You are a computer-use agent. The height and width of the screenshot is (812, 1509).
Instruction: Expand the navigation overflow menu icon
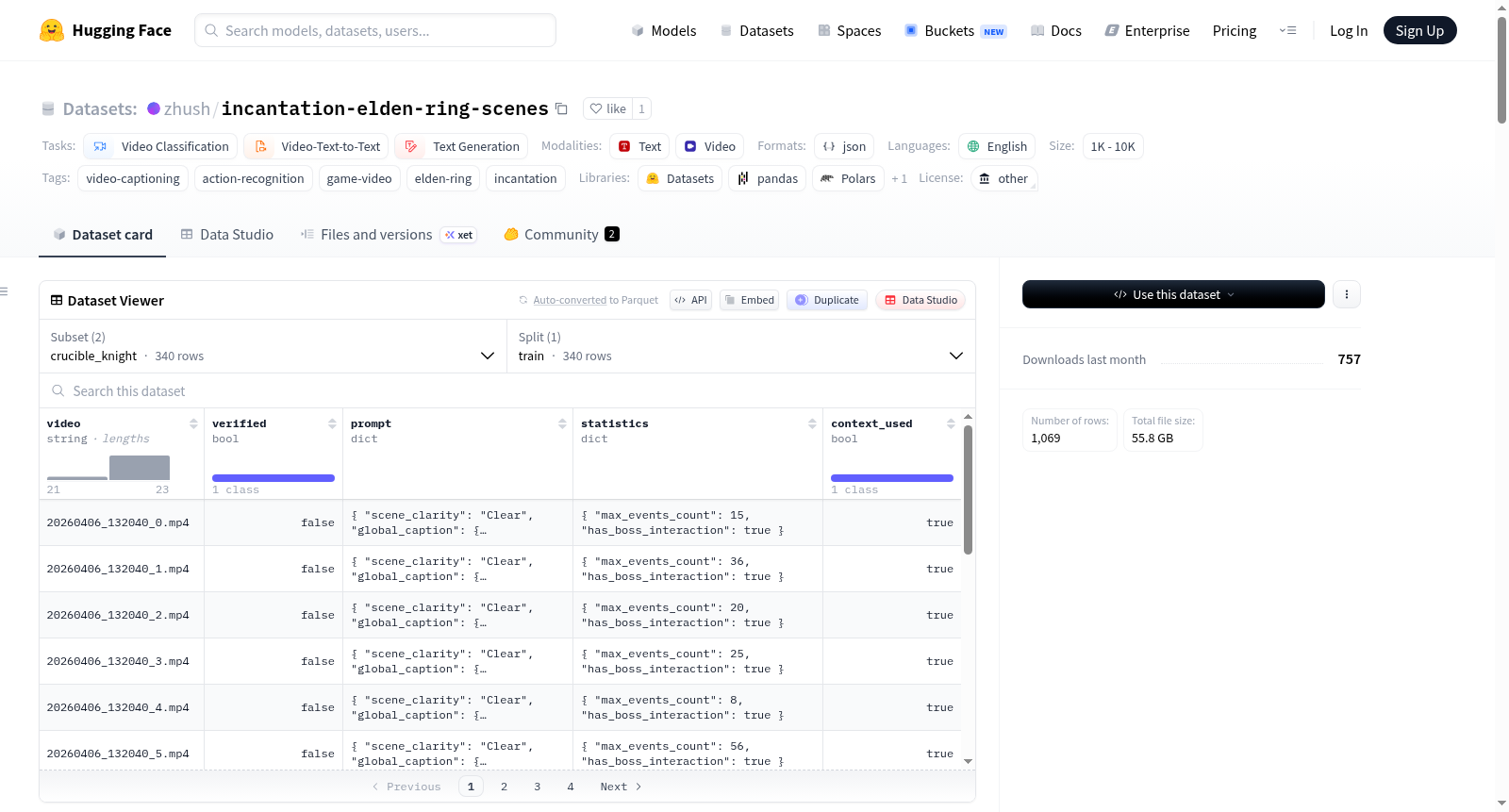tap(1287, 30)
